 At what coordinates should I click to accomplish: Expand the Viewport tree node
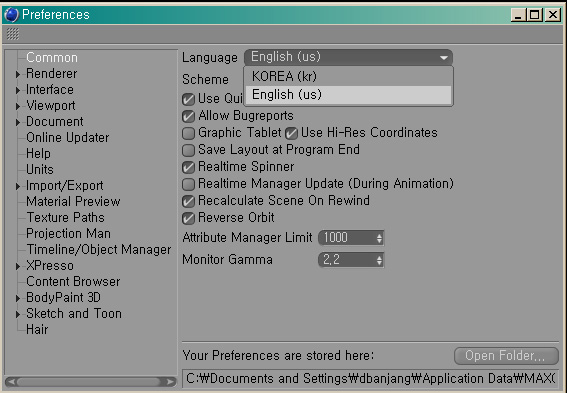[17, 106]
